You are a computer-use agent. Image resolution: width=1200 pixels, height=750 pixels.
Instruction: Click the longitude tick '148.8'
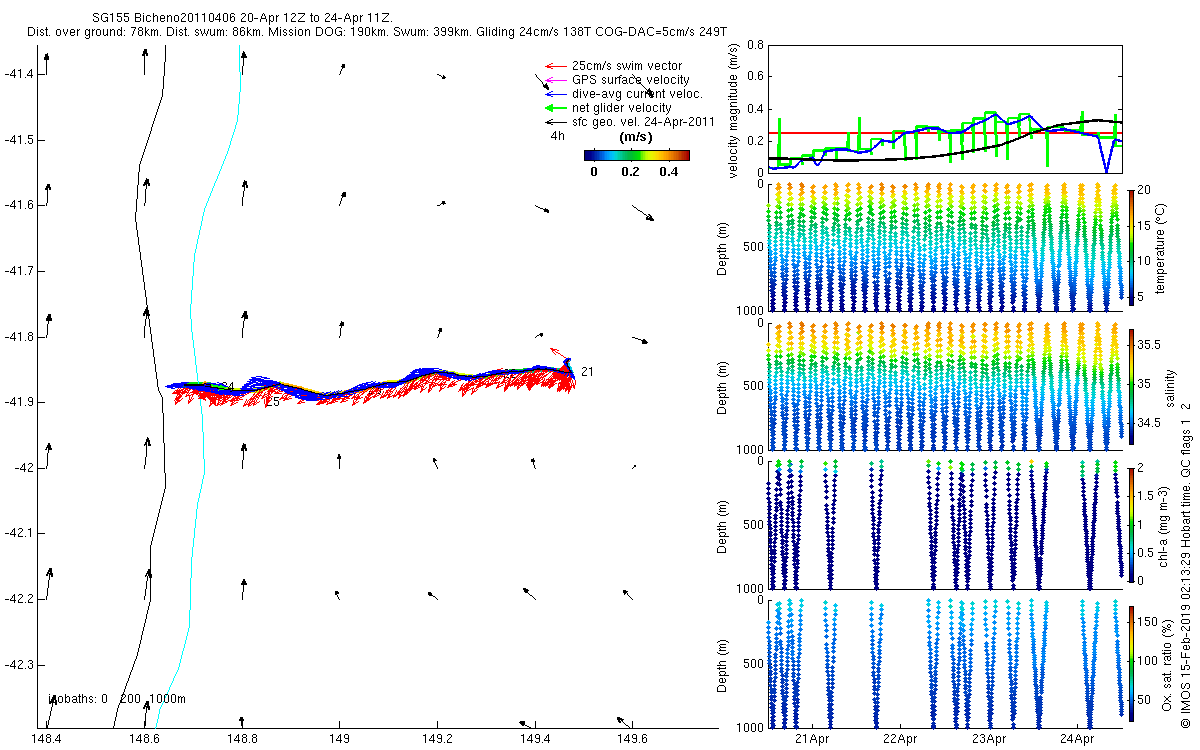[243, 739]
